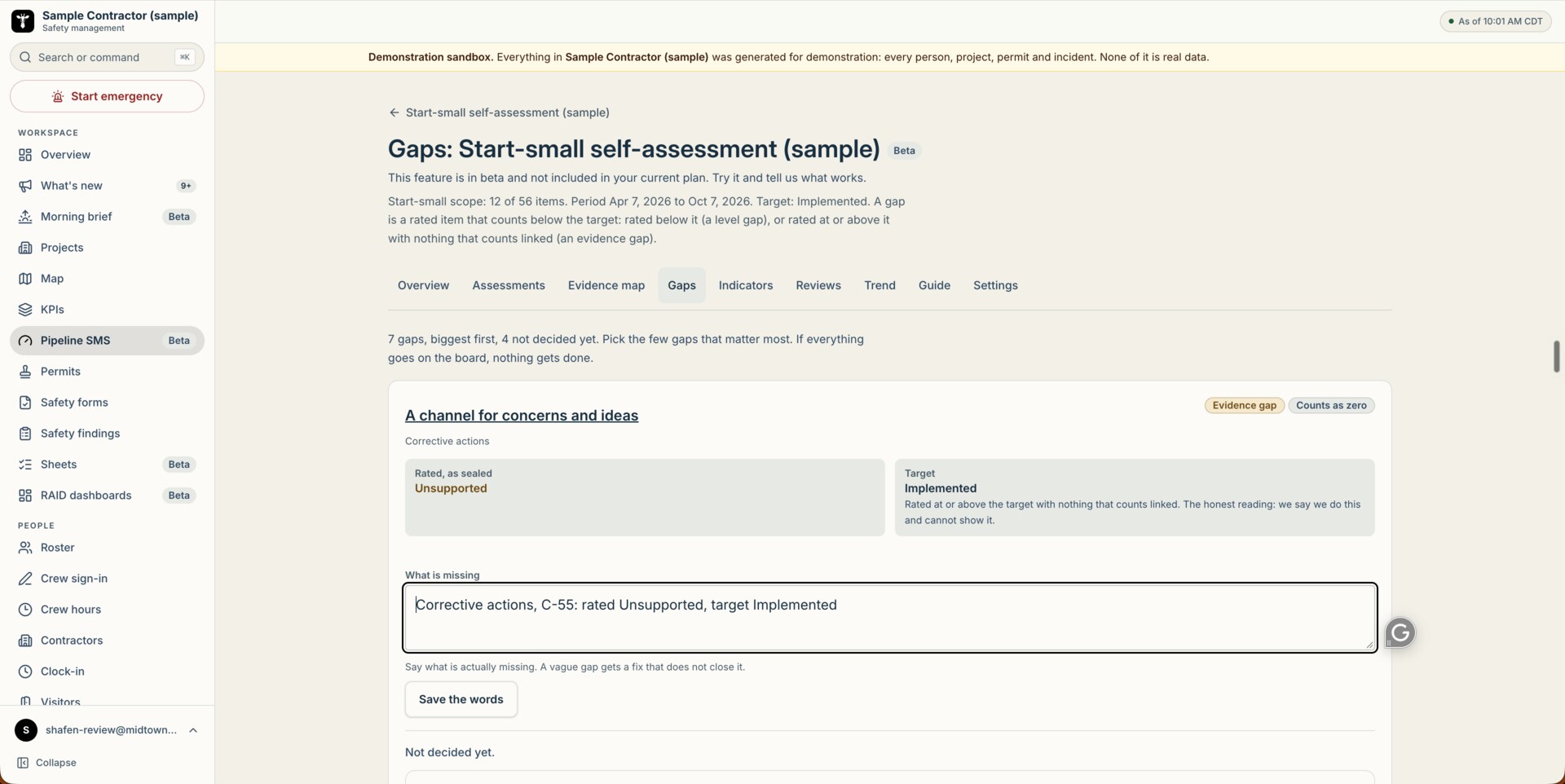Open the Safety forms document icon
Screen dimensions: 1565x784
coord(25,403)
